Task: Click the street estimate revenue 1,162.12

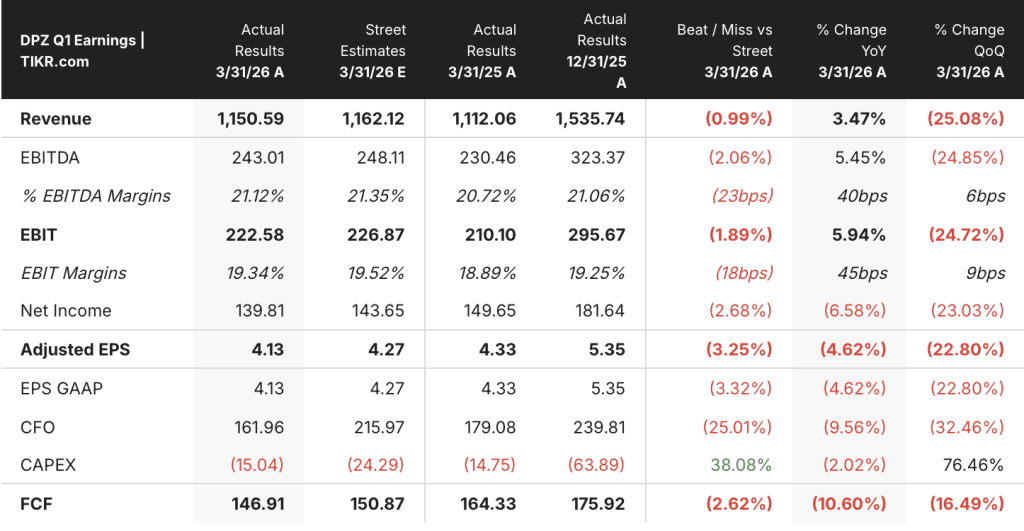Action: [x=374, y=119]
